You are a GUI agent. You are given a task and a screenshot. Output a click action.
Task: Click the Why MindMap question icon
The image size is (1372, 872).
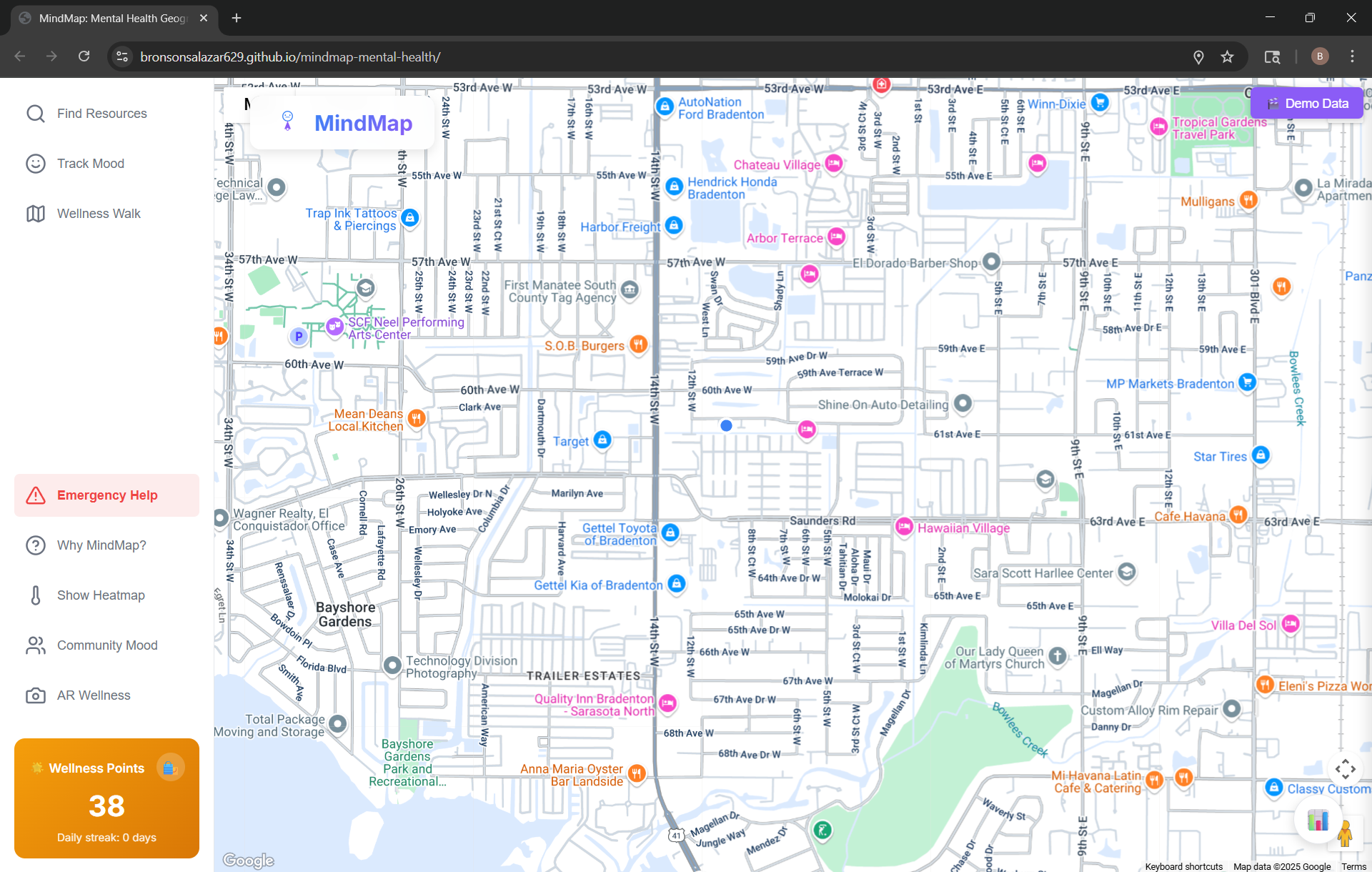pos(36,545)
